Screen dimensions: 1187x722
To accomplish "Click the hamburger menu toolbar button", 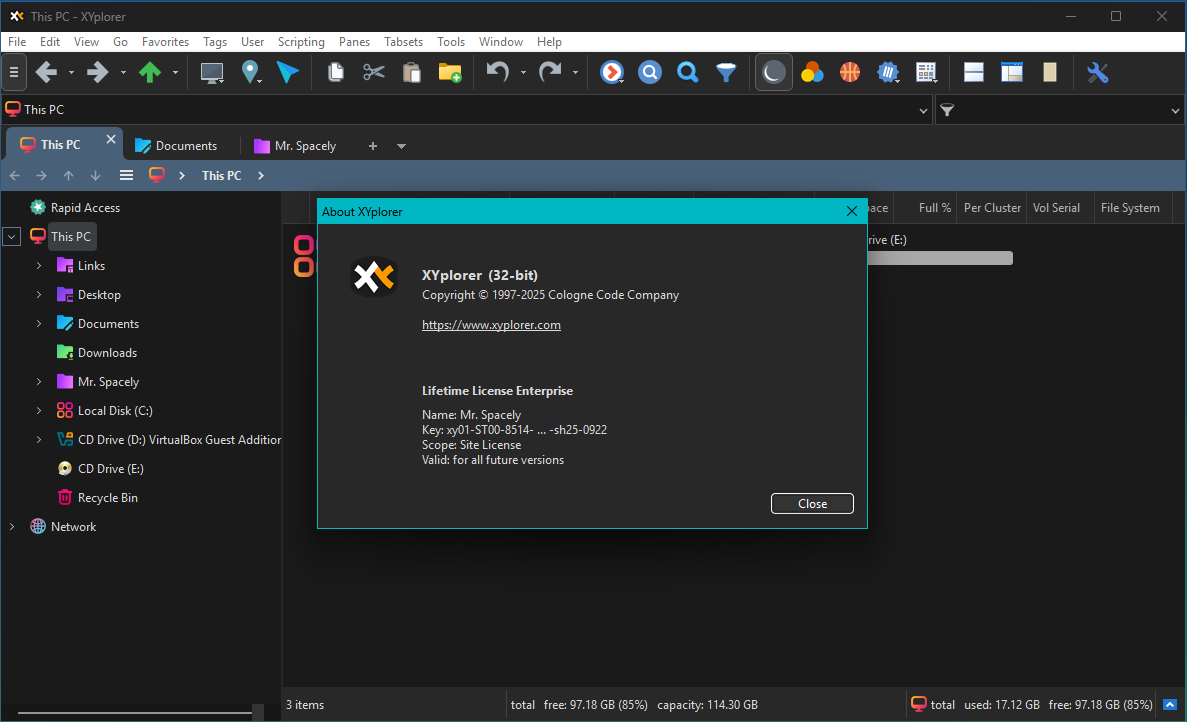I will click(14, 73).
